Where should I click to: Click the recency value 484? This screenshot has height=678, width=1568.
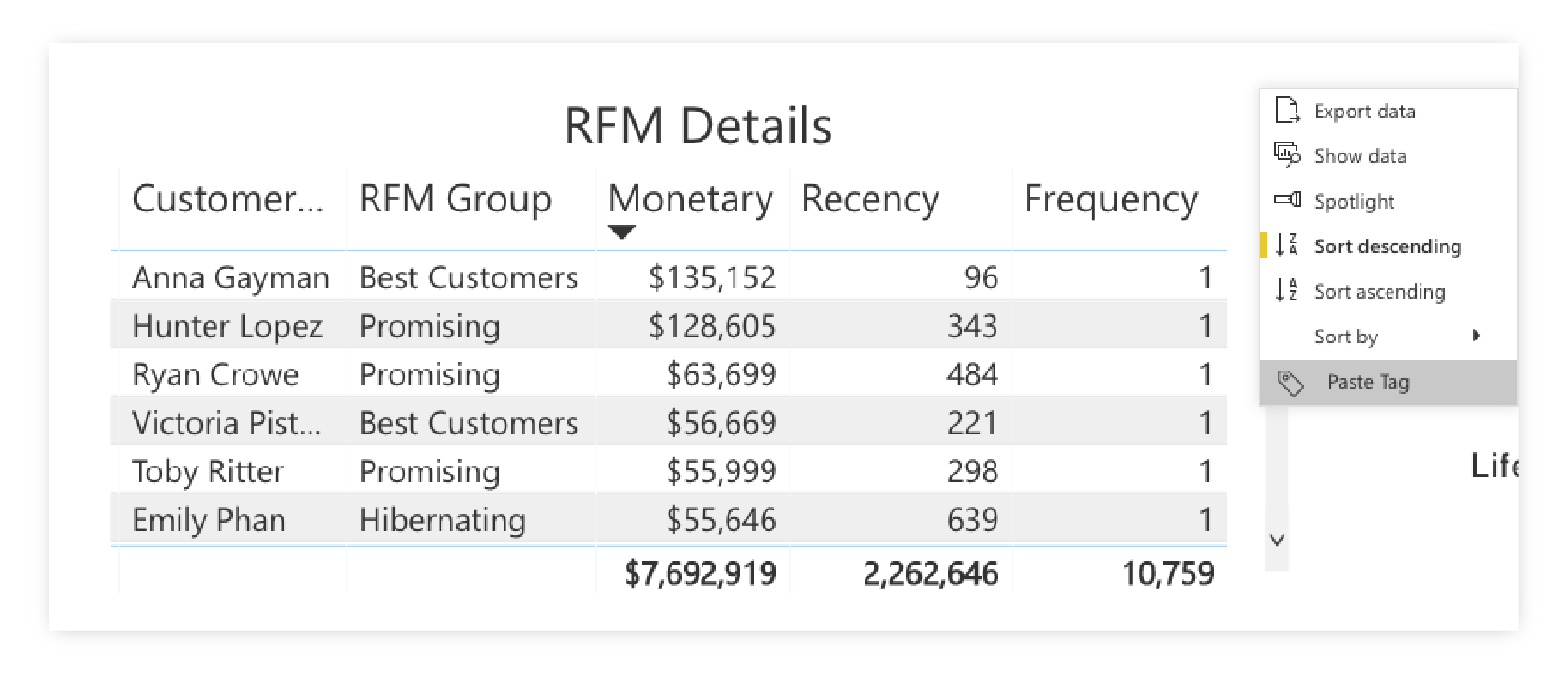[972, 374]
